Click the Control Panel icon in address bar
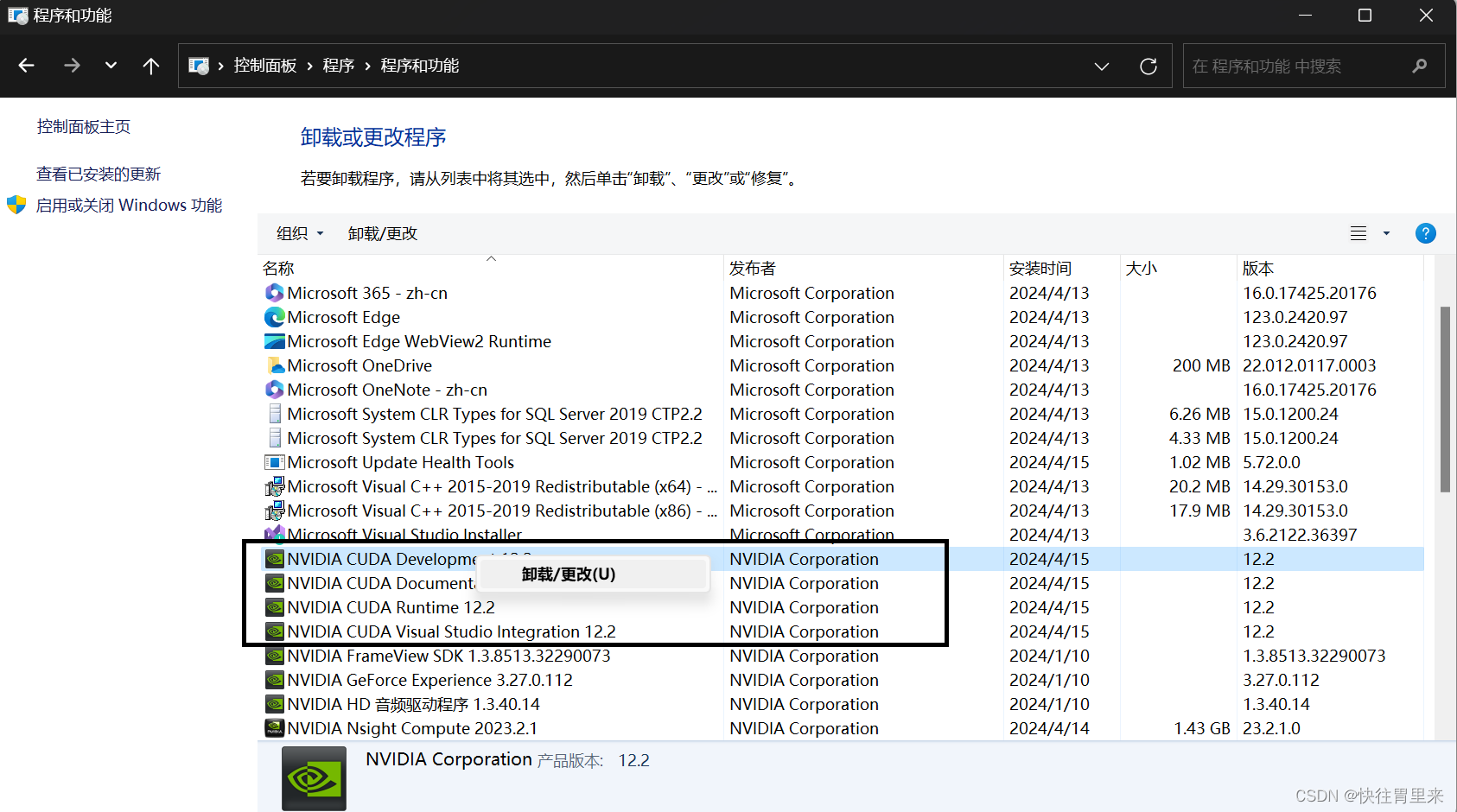Image resolution: width=1457 pixels, height=812 pixels. tap(199, 66)
